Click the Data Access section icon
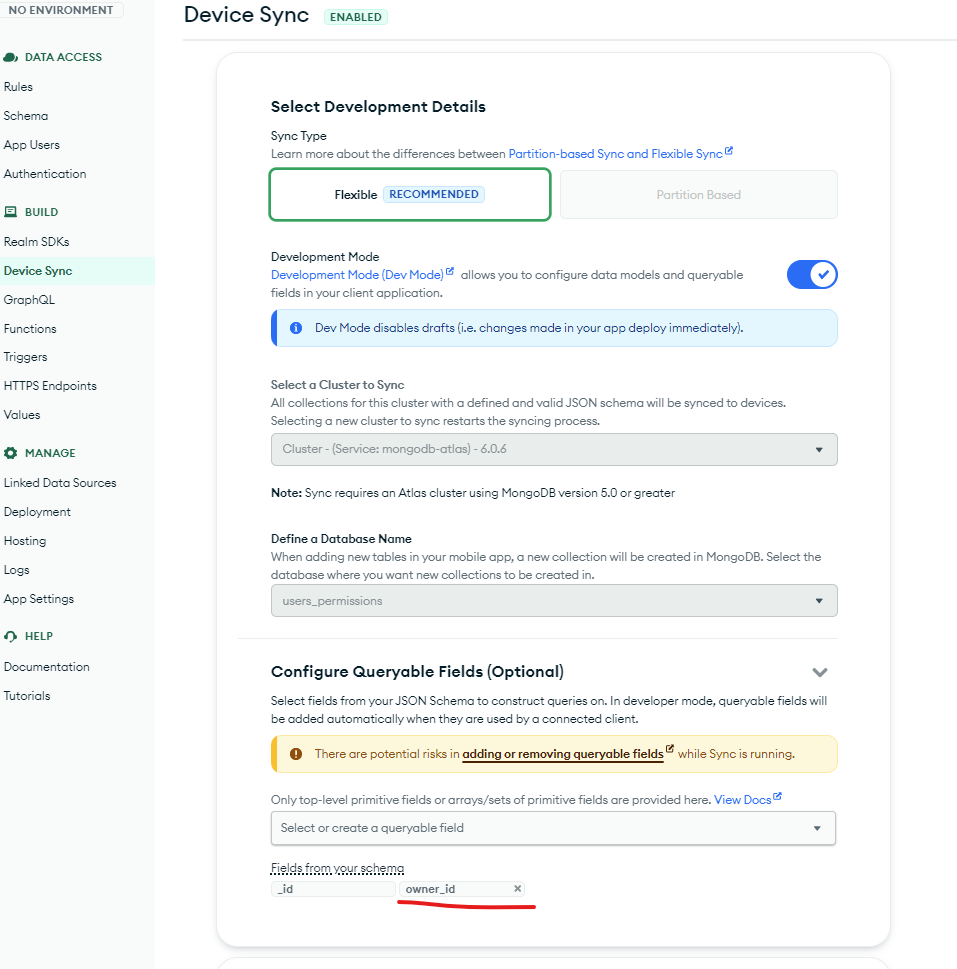The height and width of the screenshot is (969, 957). [x=11, y=58]
